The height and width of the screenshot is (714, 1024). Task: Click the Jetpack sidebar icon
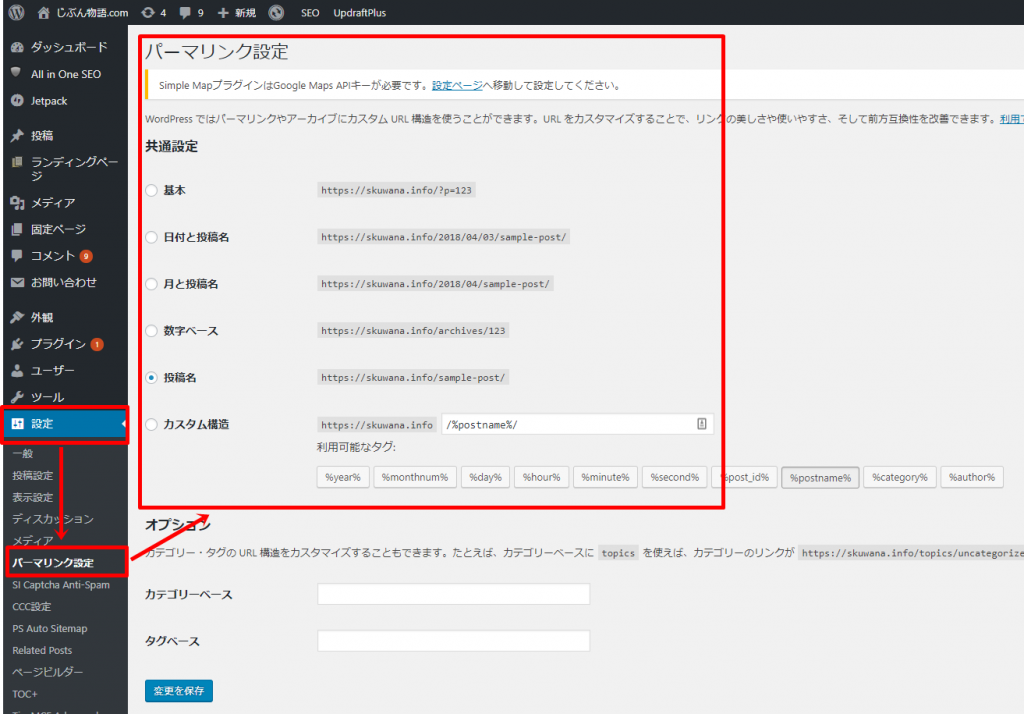tap(18, 101)
